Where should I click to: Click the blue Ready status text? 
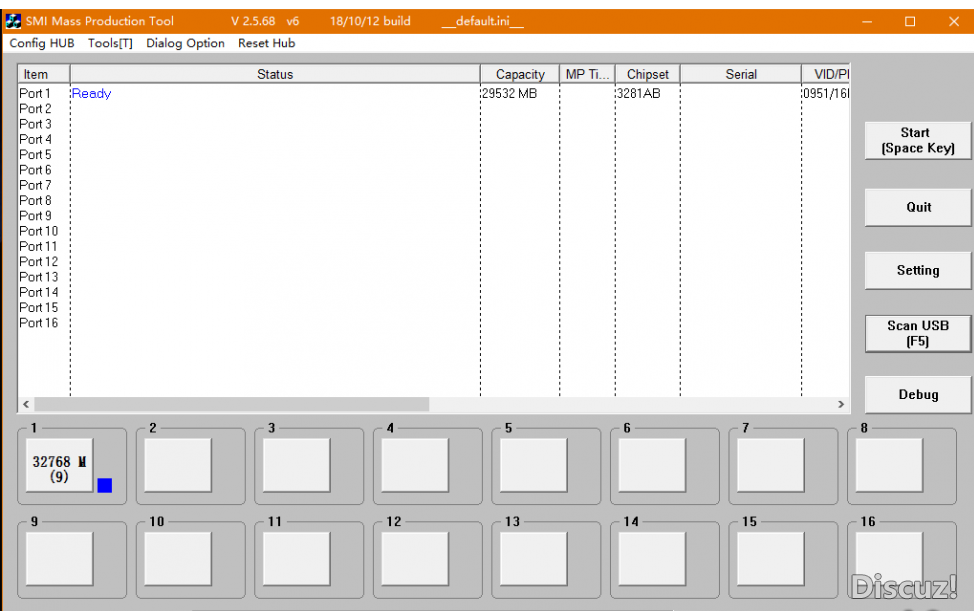coord(91,93)
